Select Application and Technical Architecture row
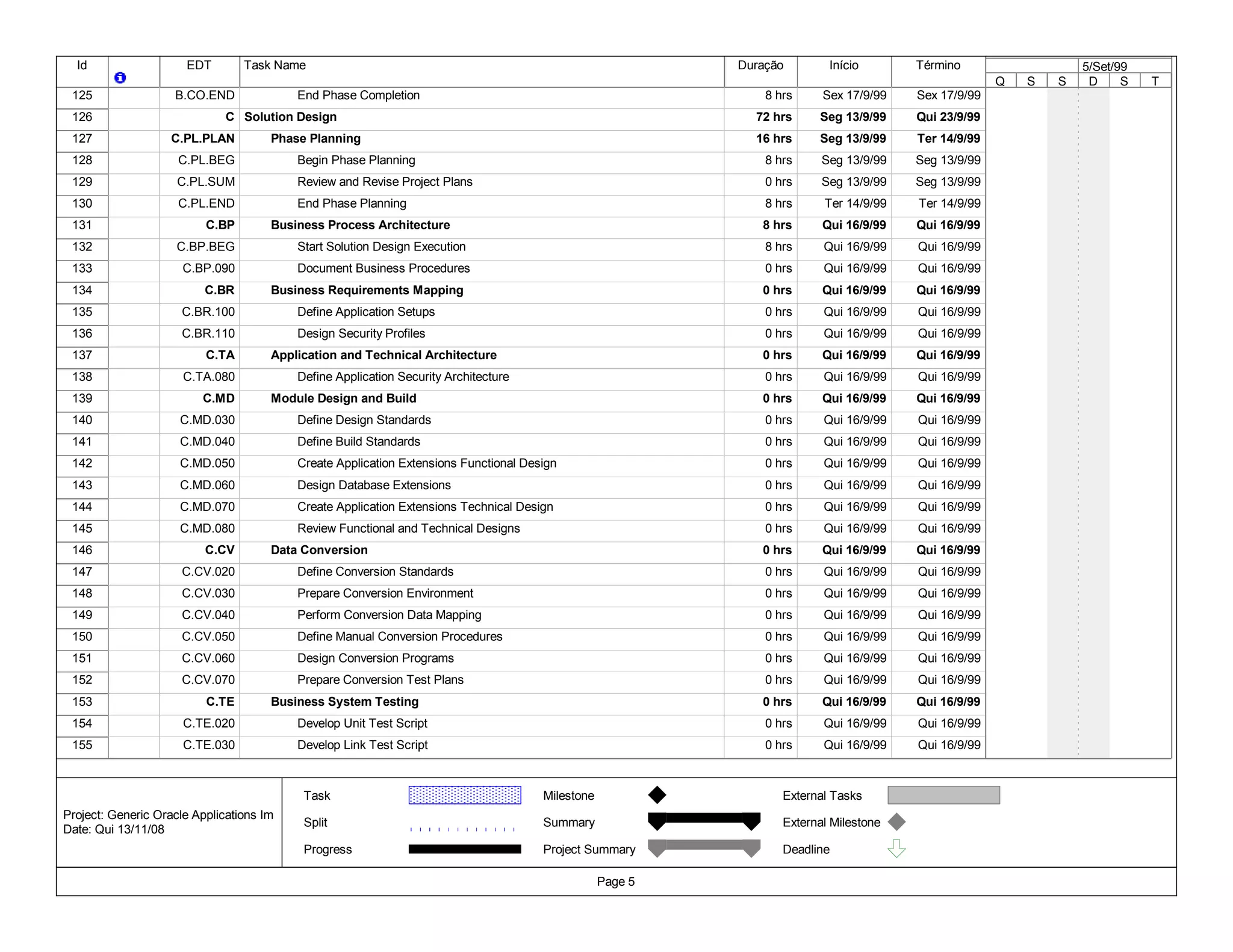Screen dimensions: 1233x952 click(x=384, y=355)
